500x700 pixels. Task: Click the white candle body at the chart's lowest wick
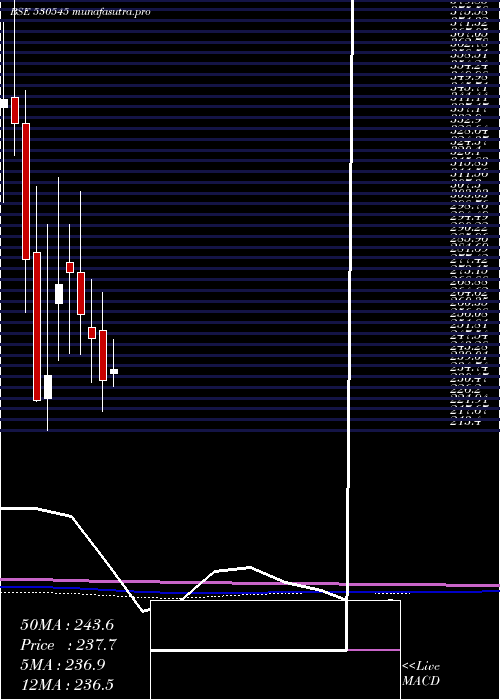pos(48,387)
